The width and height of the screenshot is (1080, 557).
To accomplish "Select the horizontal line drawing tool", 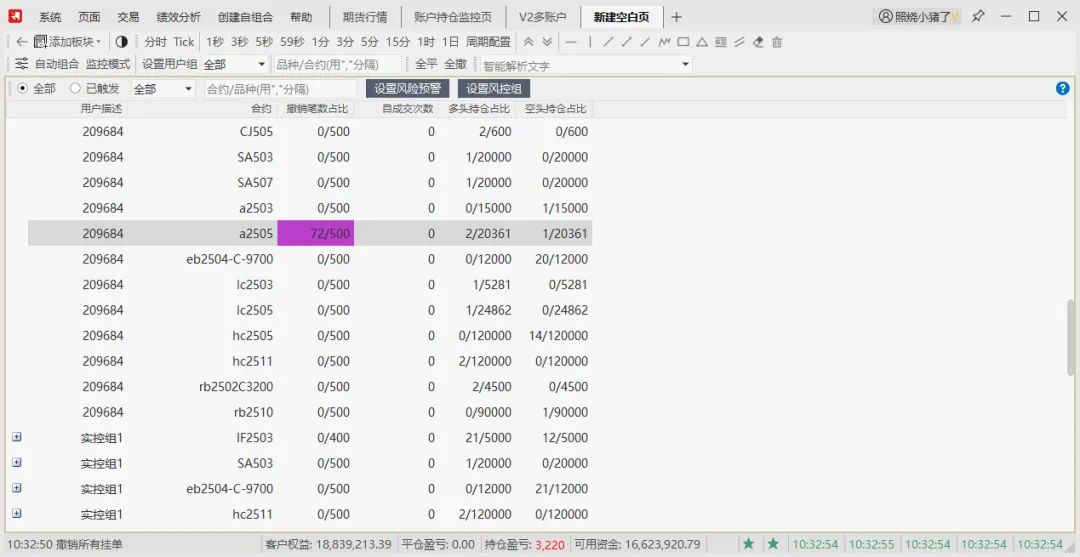I will [x=570, y=42].
